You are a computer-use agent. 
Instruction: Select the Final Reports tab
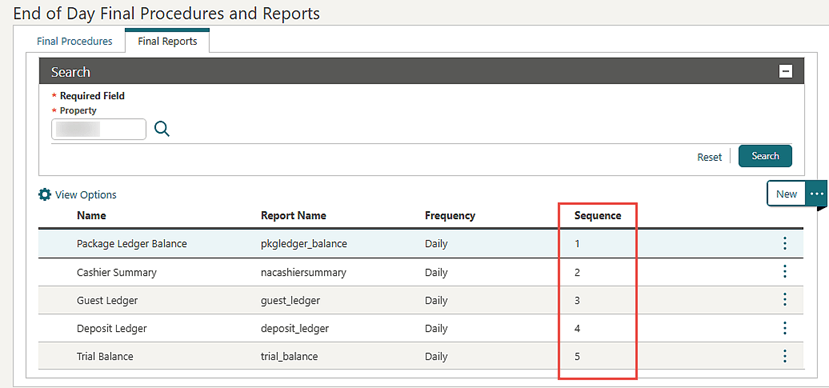tap(167, 41)
